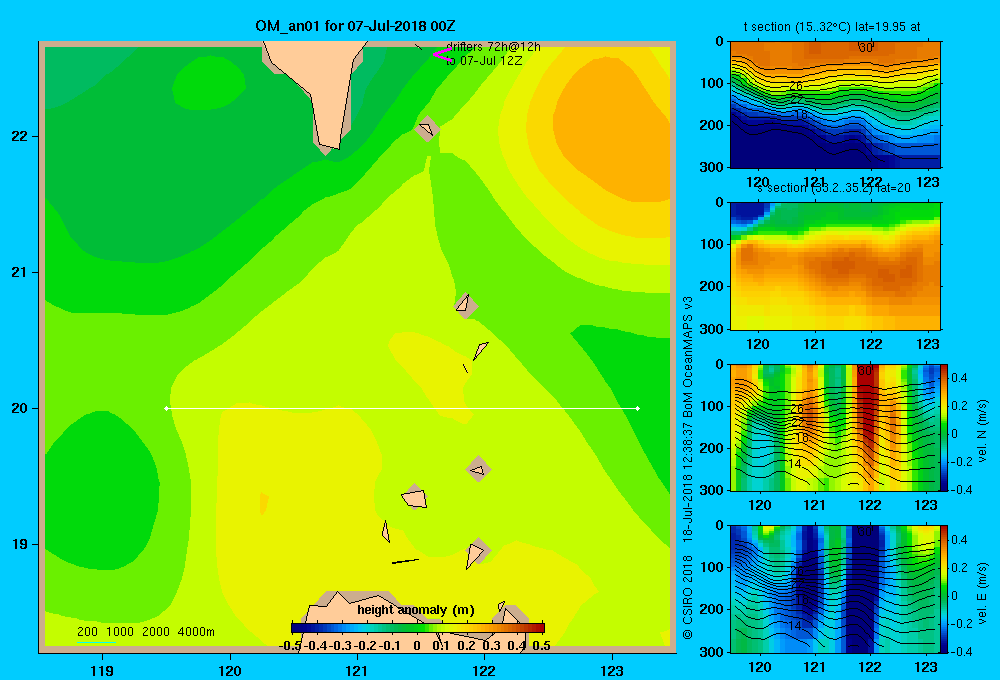1000x680 pixels.
Task: Open the temperature section plot panel
Action: click(x=835, y=105)
